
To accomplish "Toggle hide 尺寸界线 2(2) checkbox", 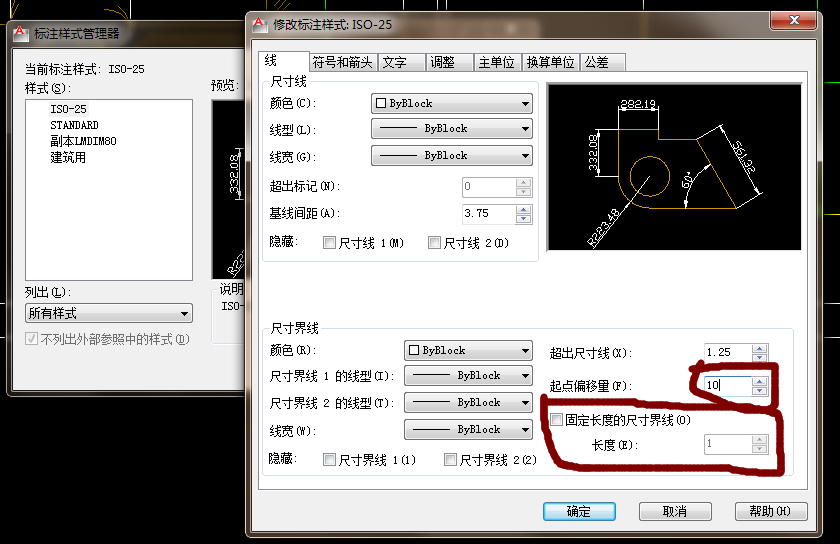I will click(450, 460).
